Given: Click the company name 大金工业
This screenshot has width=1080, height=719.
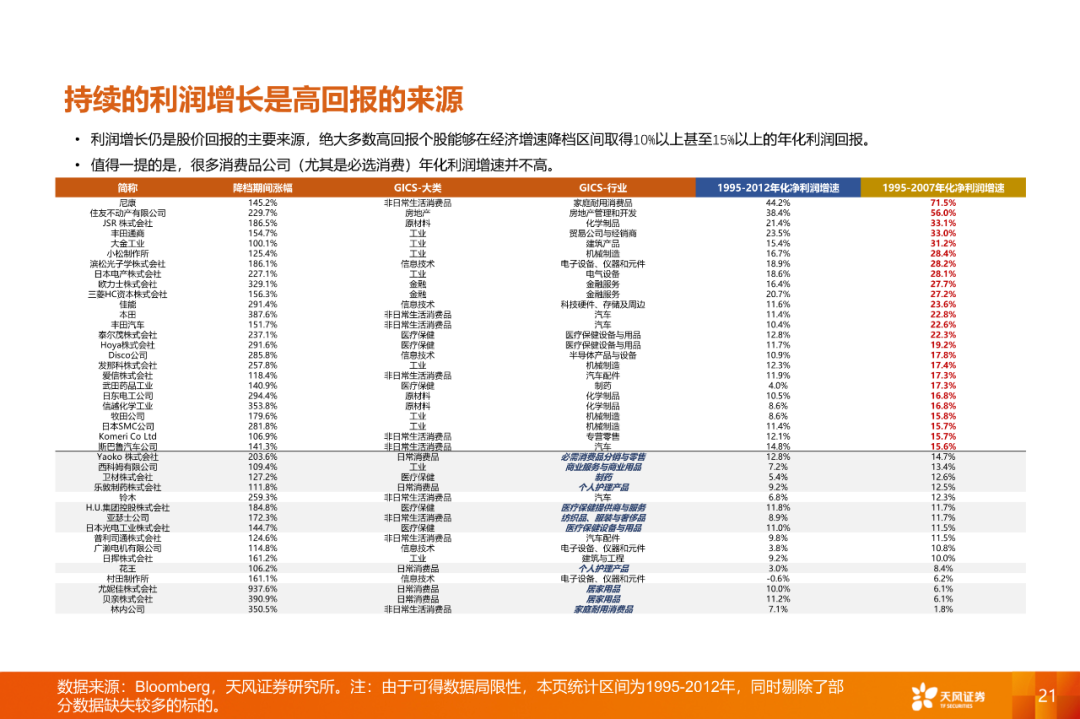Looking at the screenshot, I should click(127, 244).
